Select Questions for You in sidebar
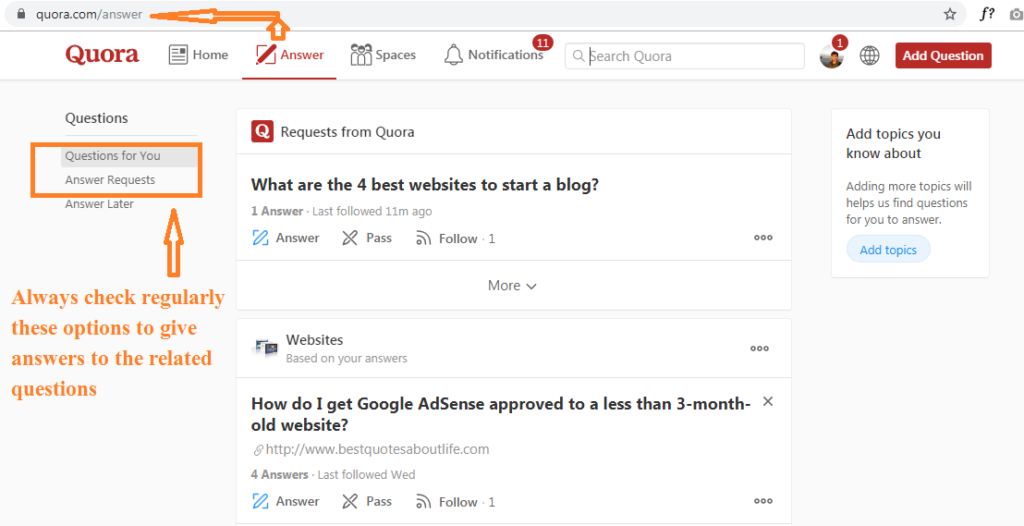The width and height of the screenshot is (1024, 526). tap(112, 156)
